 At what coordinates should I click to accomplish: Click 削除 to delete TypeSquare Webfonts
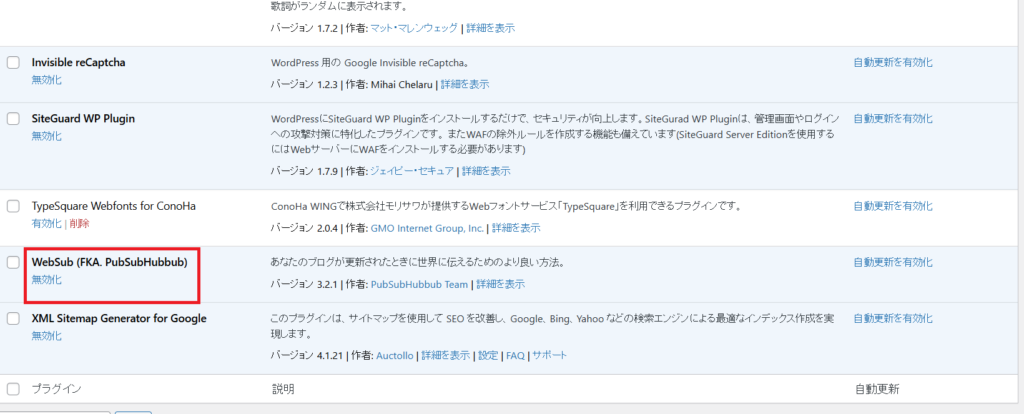tap(79, 223)
